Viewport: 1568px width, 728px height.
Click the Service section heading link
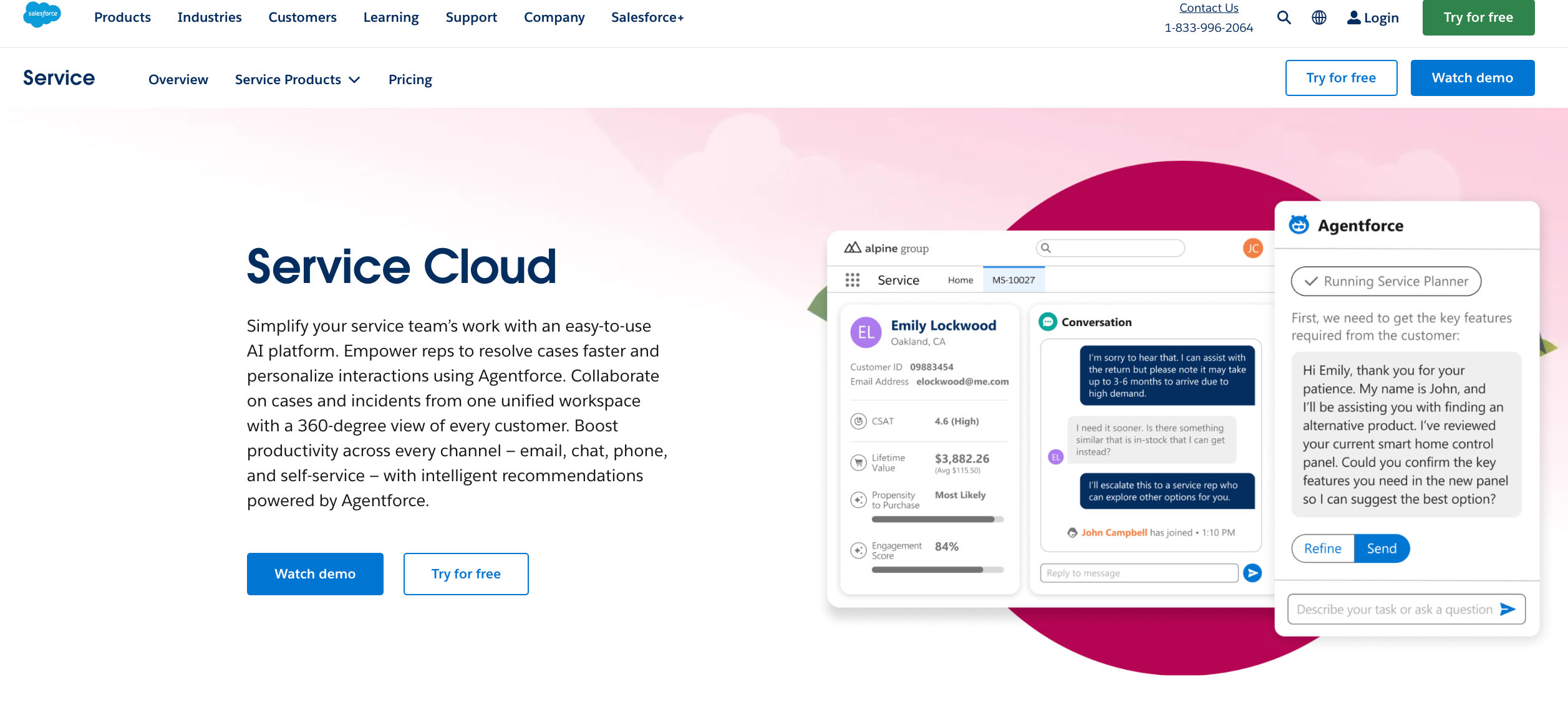point(59,78)
